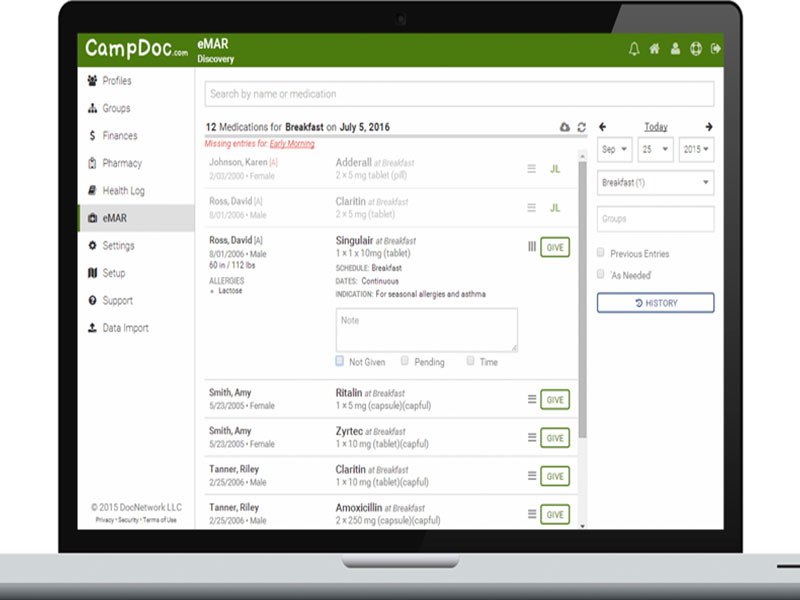
Task: Go to previous day with left arrow
Action: [x=603, y=127]
